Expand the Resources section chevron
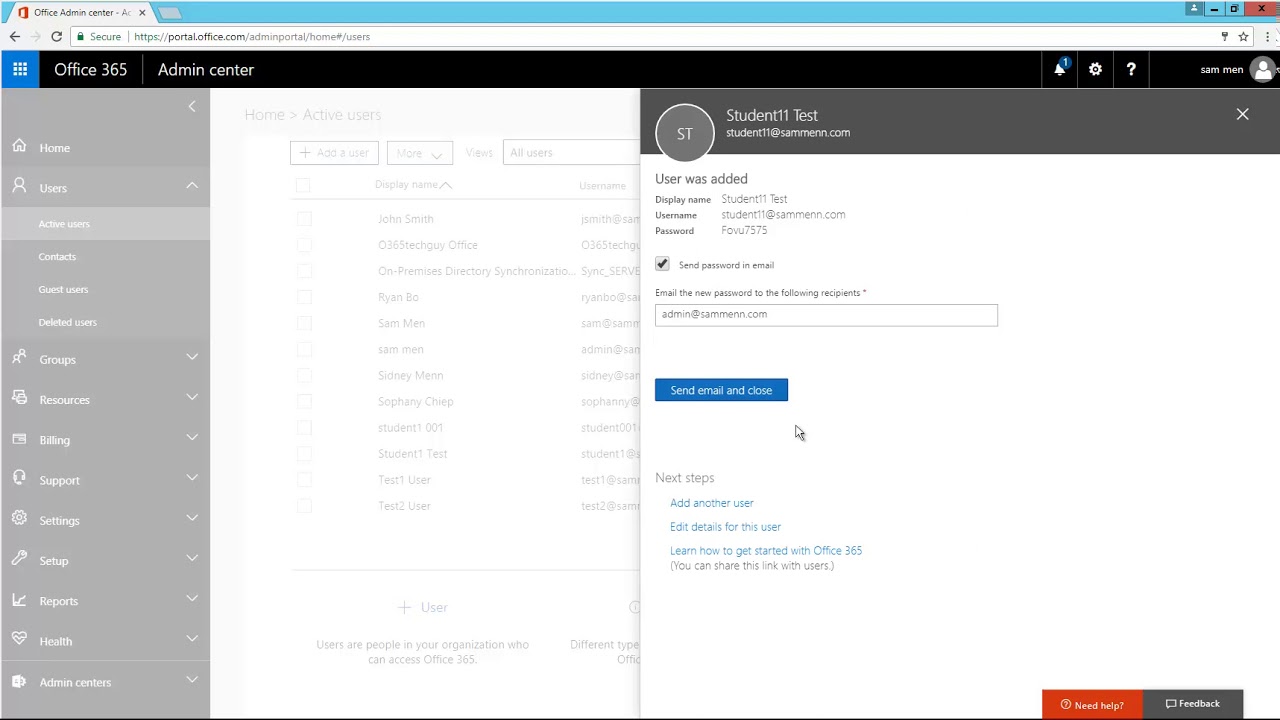Screen dimensions: 1280x720 [x=192, y=398]
